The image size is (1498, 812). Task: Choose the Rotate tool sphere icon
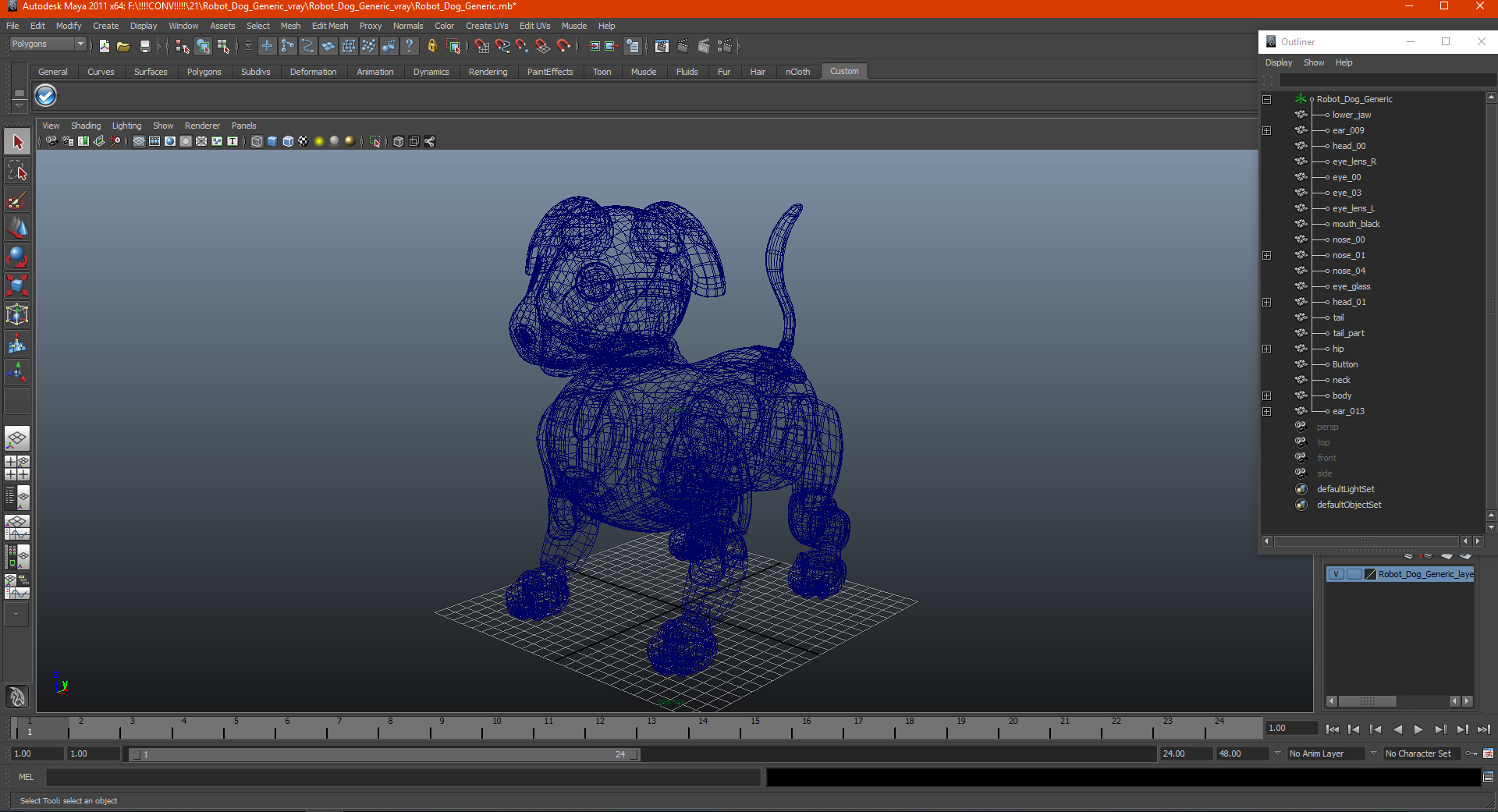click(x=17, y=257)
